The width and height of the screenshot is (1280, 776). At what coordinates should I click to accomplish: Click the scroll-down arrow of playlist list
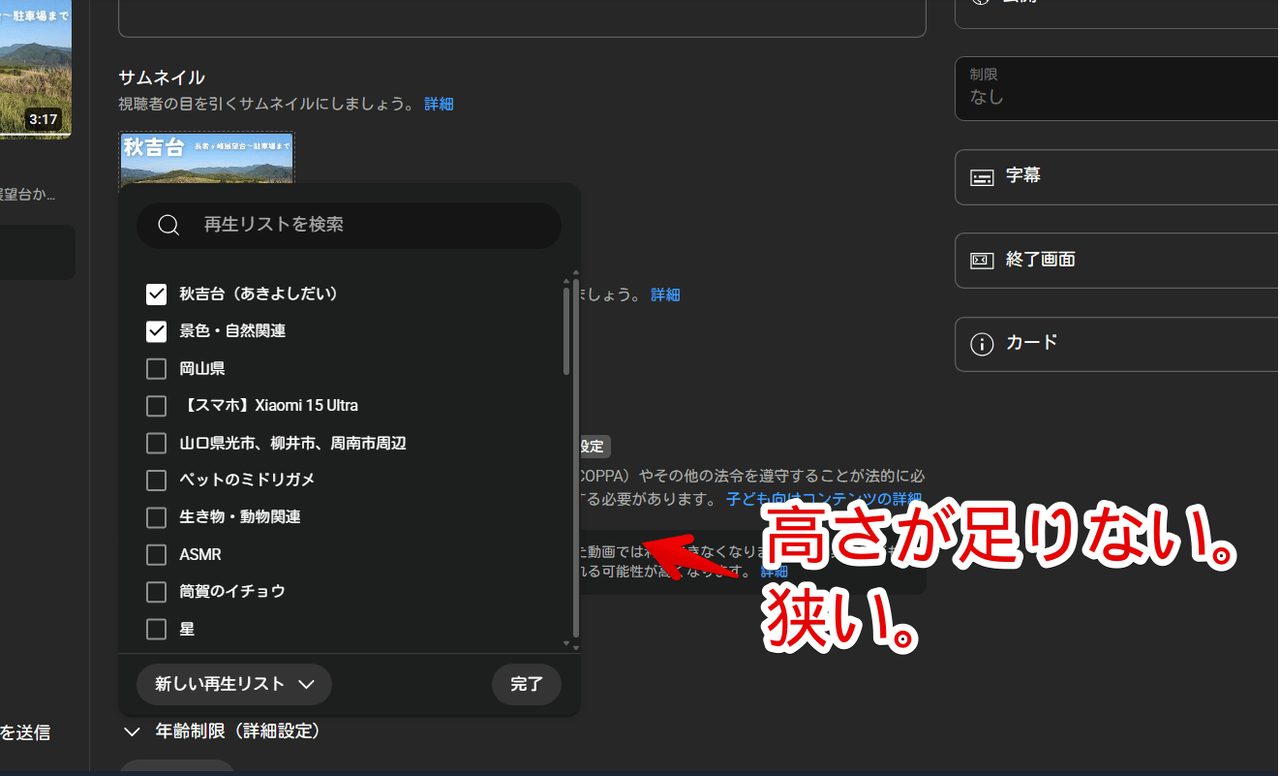(x=566, y=645)
